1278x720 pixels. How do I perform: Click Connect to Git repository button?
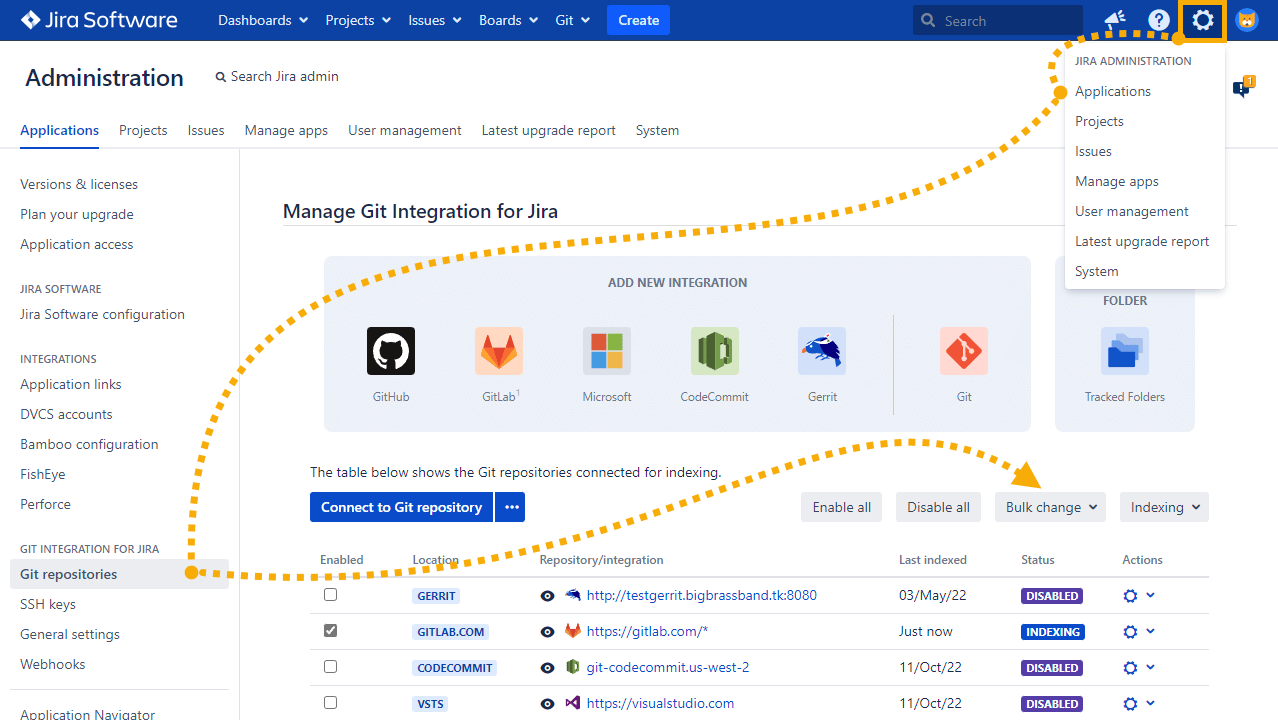tap(401, 507)
